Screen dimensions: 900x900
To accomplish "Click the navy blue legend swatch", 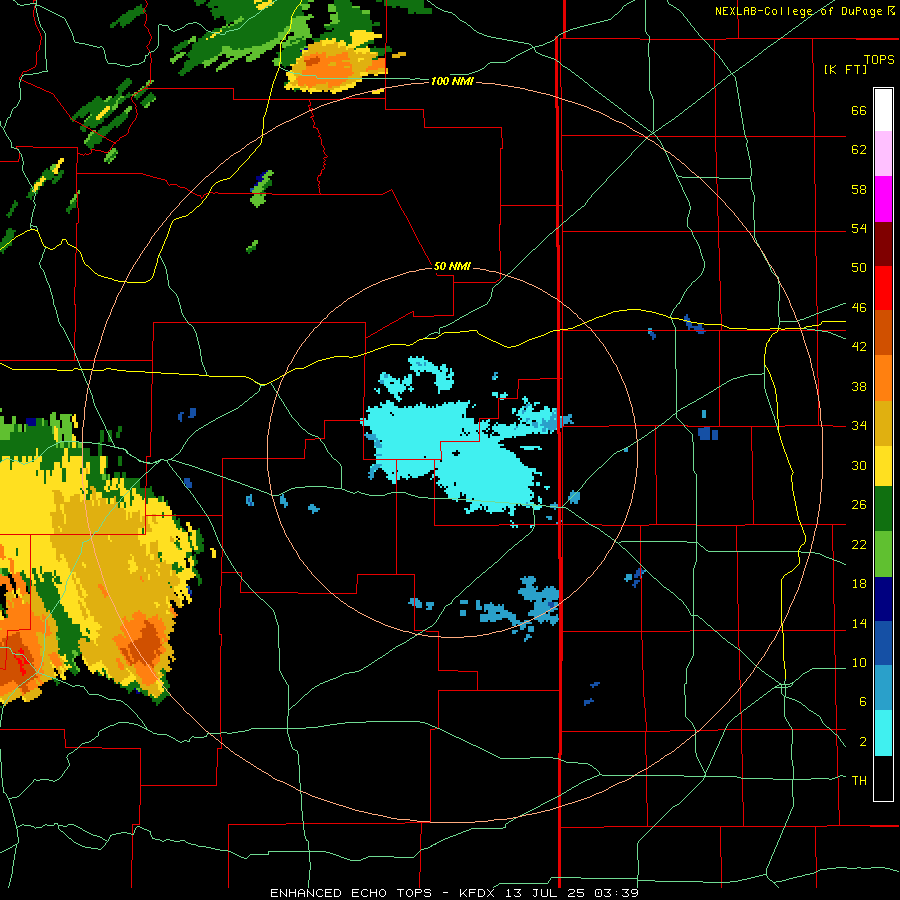I will pyautogui.click(x=883, y=599).
